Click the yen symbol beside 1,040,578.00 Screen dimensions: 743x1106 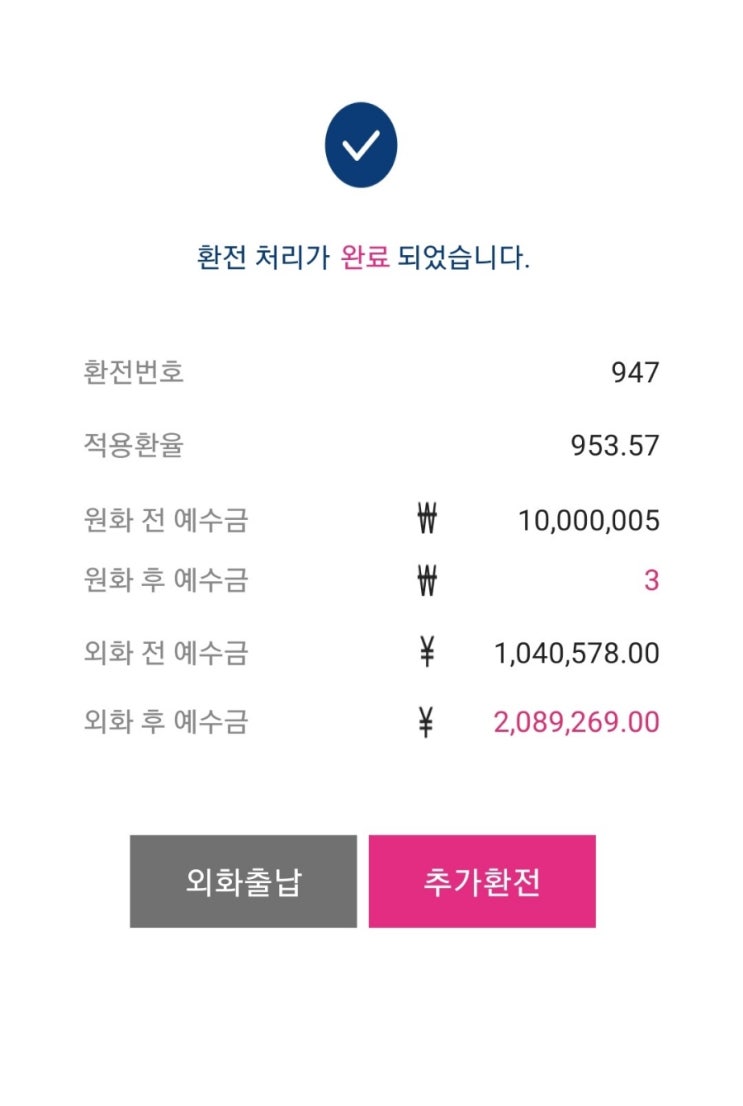coord(427,654)
